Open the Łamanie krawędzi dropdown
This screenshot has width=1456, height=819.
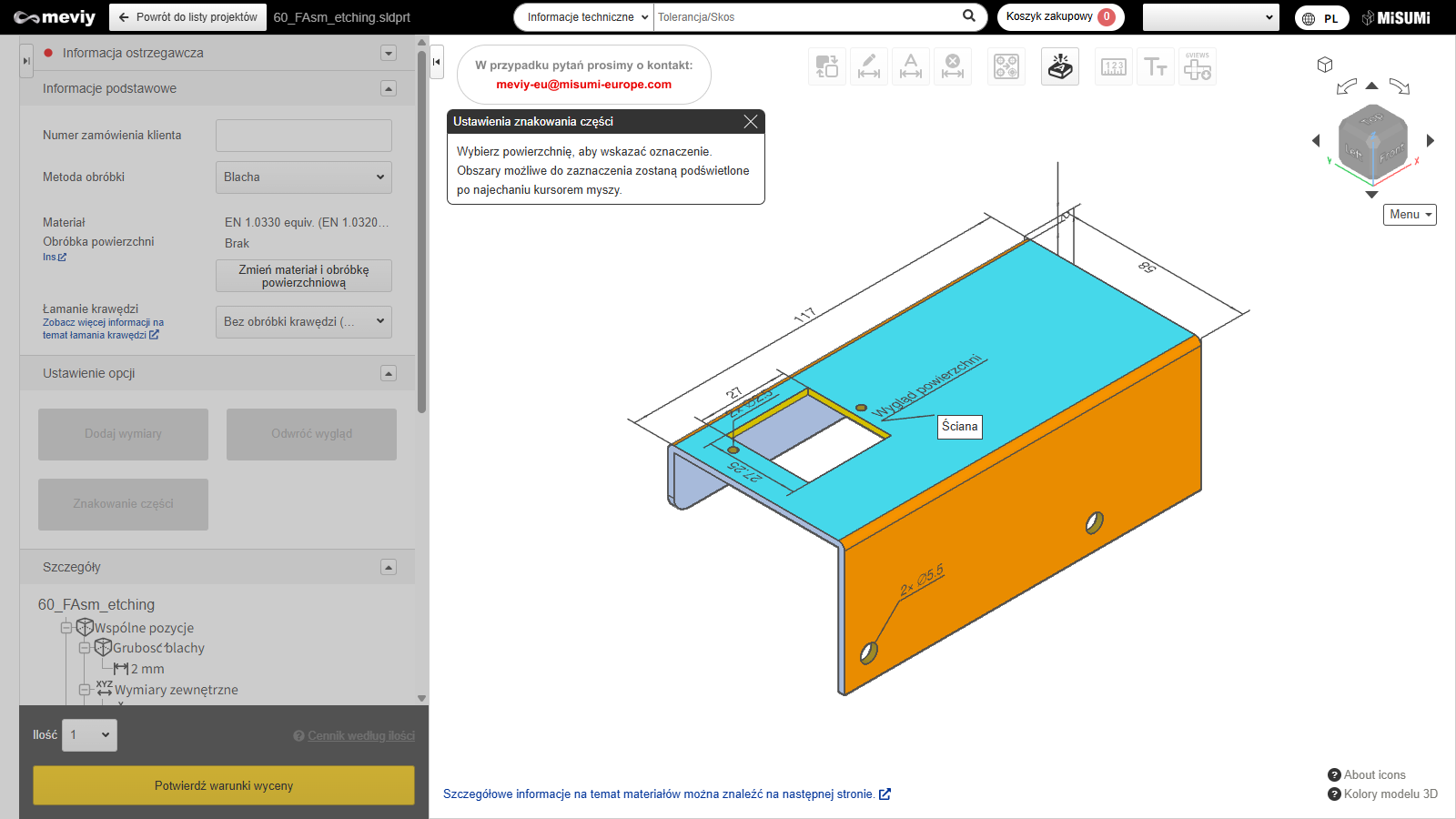(304, 321)
